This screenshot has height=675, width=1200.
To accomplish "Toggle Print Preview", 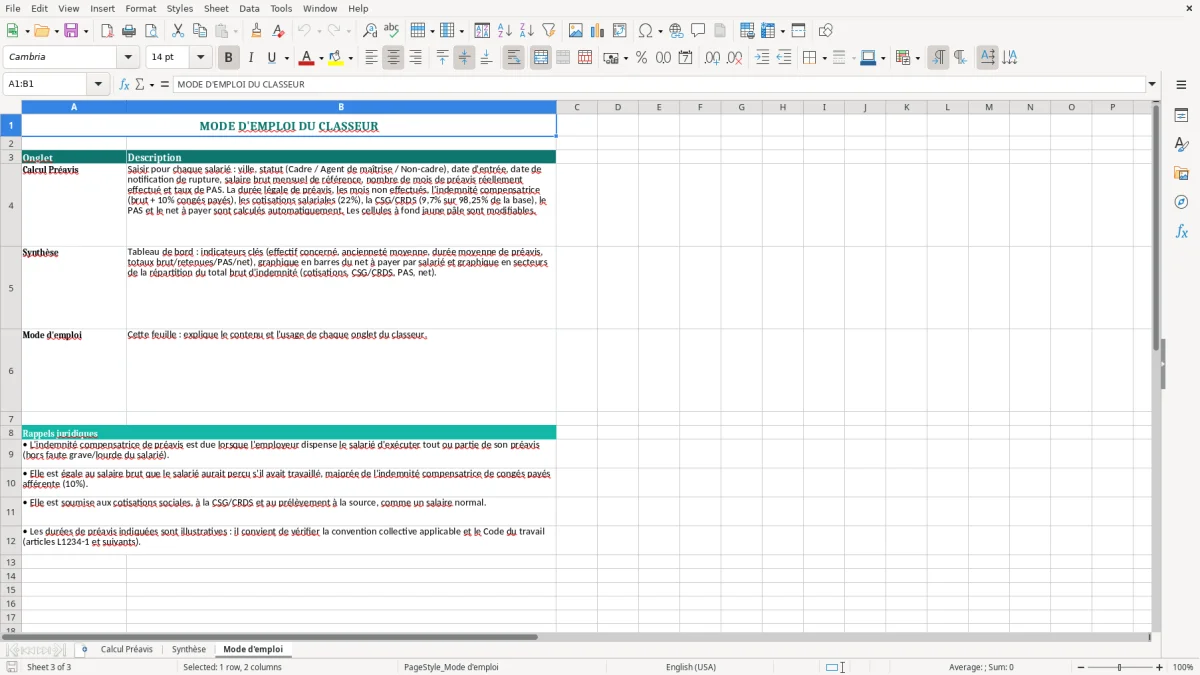I will pos(151,31).
